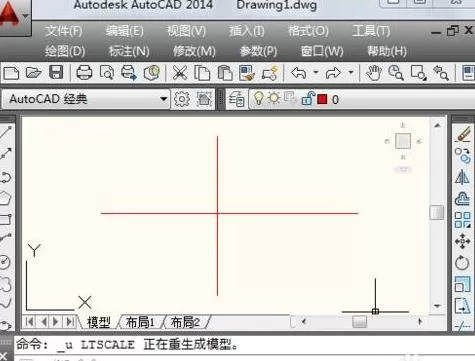
Task: Open Layer Properties Manager icon
Action: tap(237, 99)
